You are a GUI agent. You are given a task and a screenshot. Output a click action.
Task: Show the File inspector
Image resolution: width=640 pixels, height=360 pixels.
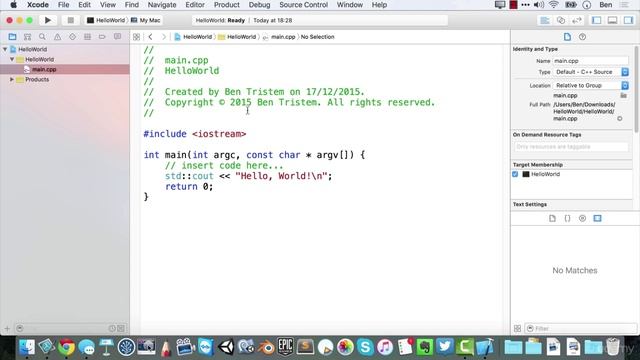tap(567, 37)
